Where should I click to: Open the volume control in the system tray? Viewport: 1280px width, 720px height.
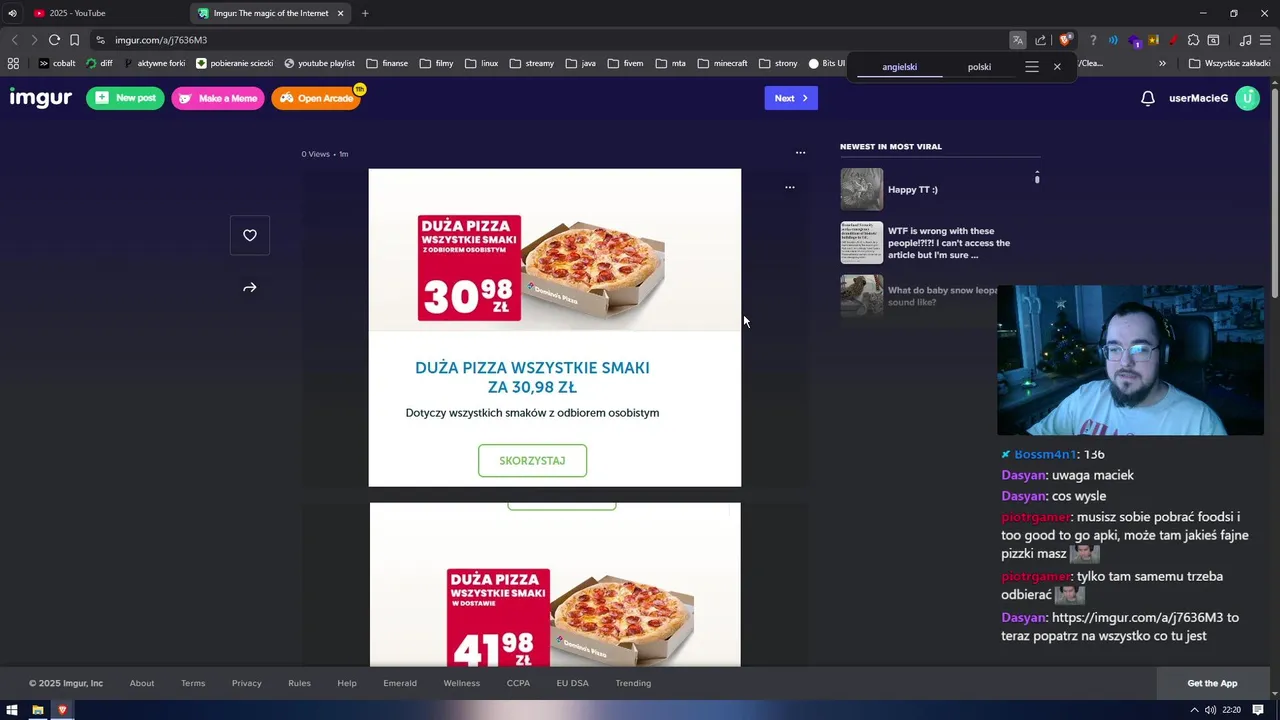pos(1210,710)
